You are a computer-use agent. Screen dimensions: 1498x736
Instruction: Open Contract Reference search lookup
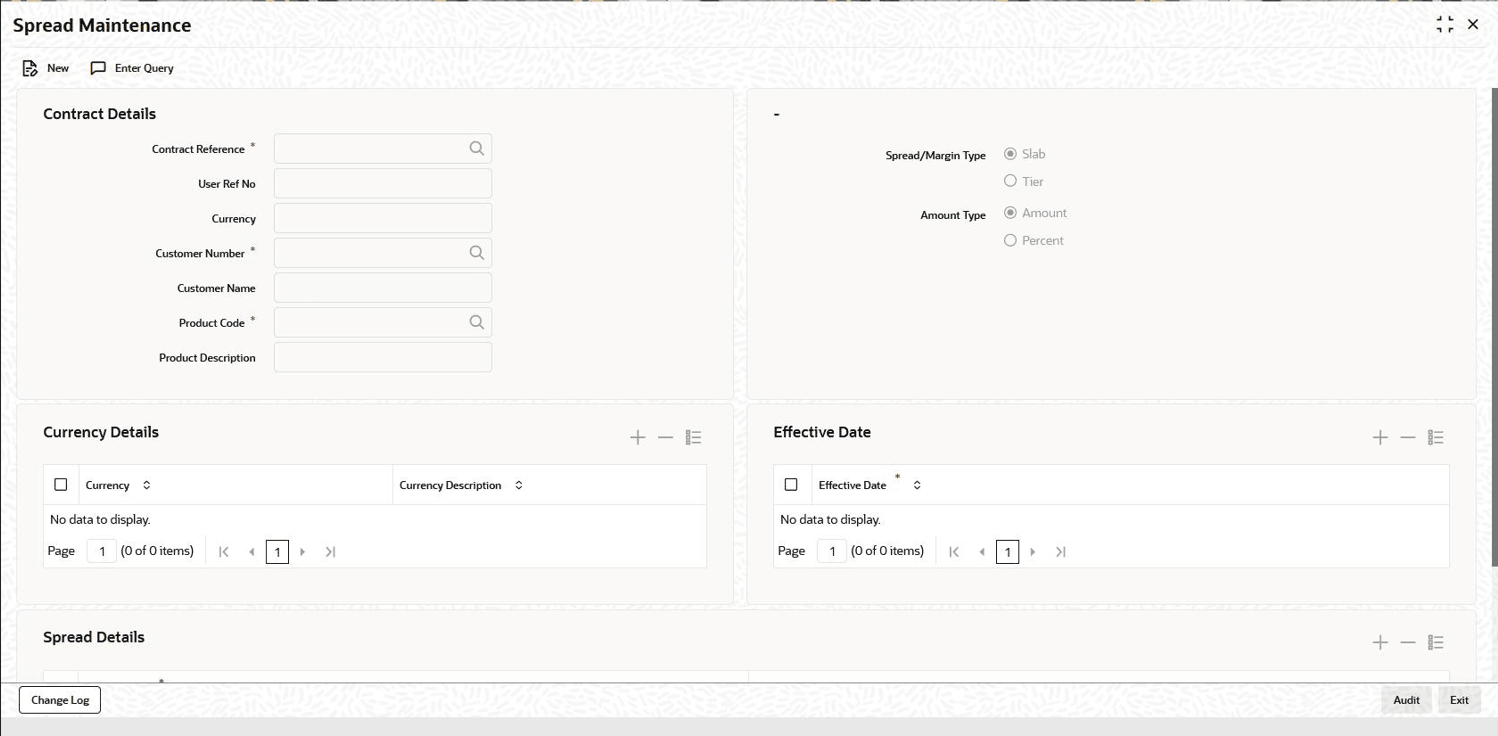[x=477, y=149]
